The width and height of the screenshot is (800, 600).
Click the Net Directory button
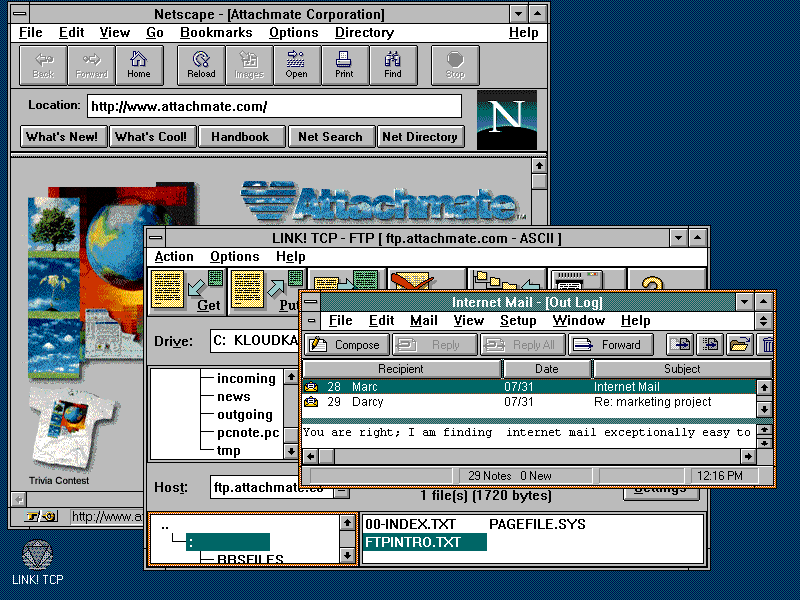point(420,137)
